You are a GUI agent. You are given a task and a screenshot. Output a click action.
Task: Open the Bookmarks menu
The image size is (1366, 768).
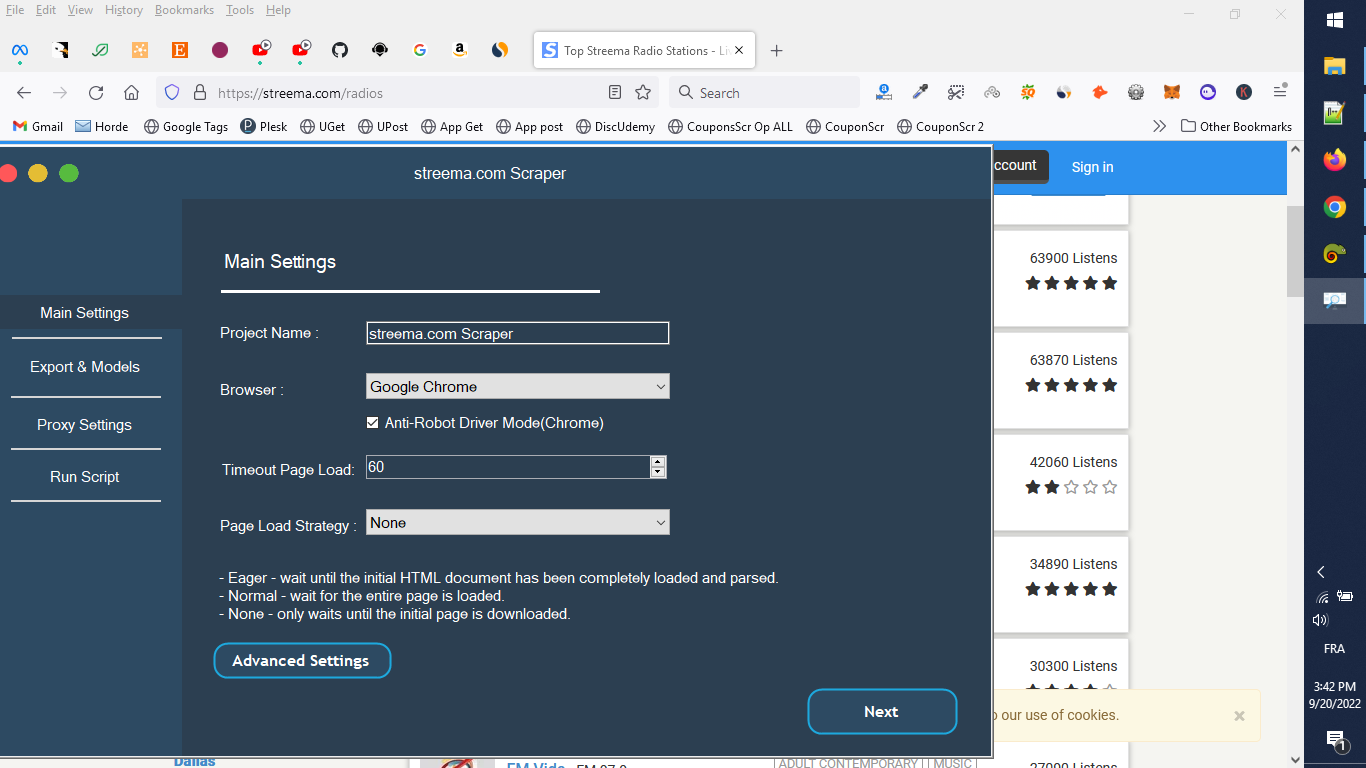click(184, 10)
